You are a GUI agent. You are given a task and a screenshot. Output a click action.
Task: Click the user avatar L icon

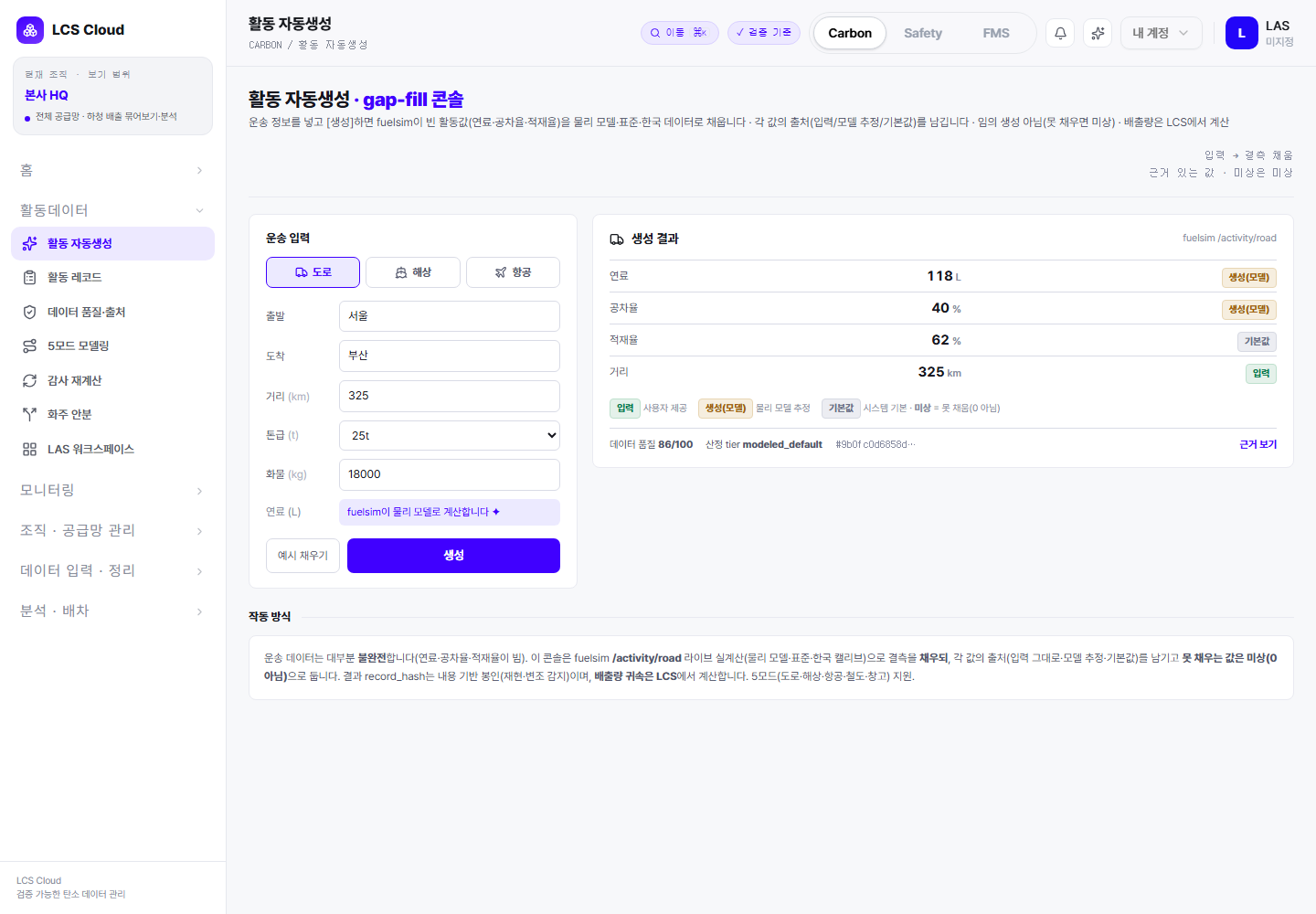click(1241, 33)
